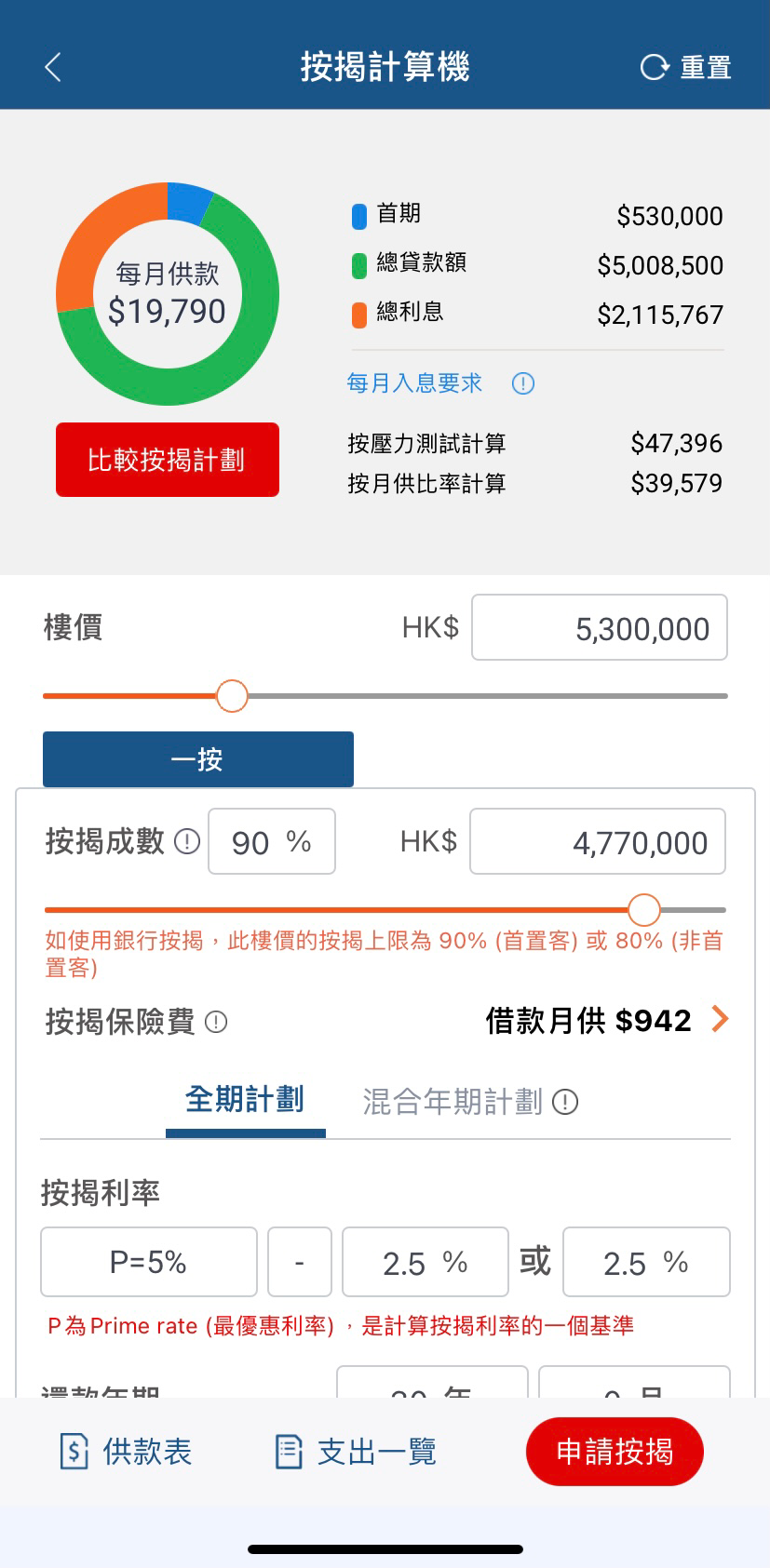Switch to 混合年期計劃 tab

(x=453, y=1102)
